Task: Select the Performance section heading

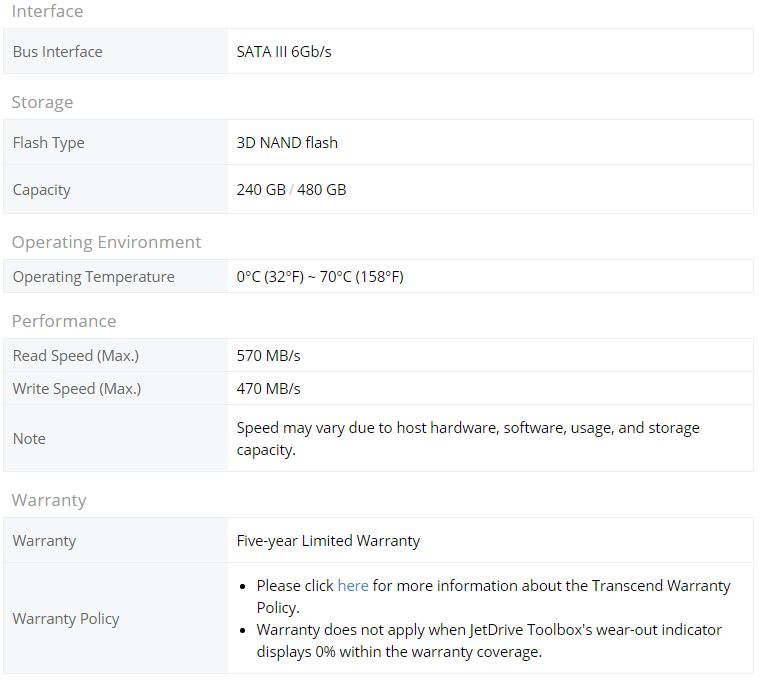Action: (64, 321)
